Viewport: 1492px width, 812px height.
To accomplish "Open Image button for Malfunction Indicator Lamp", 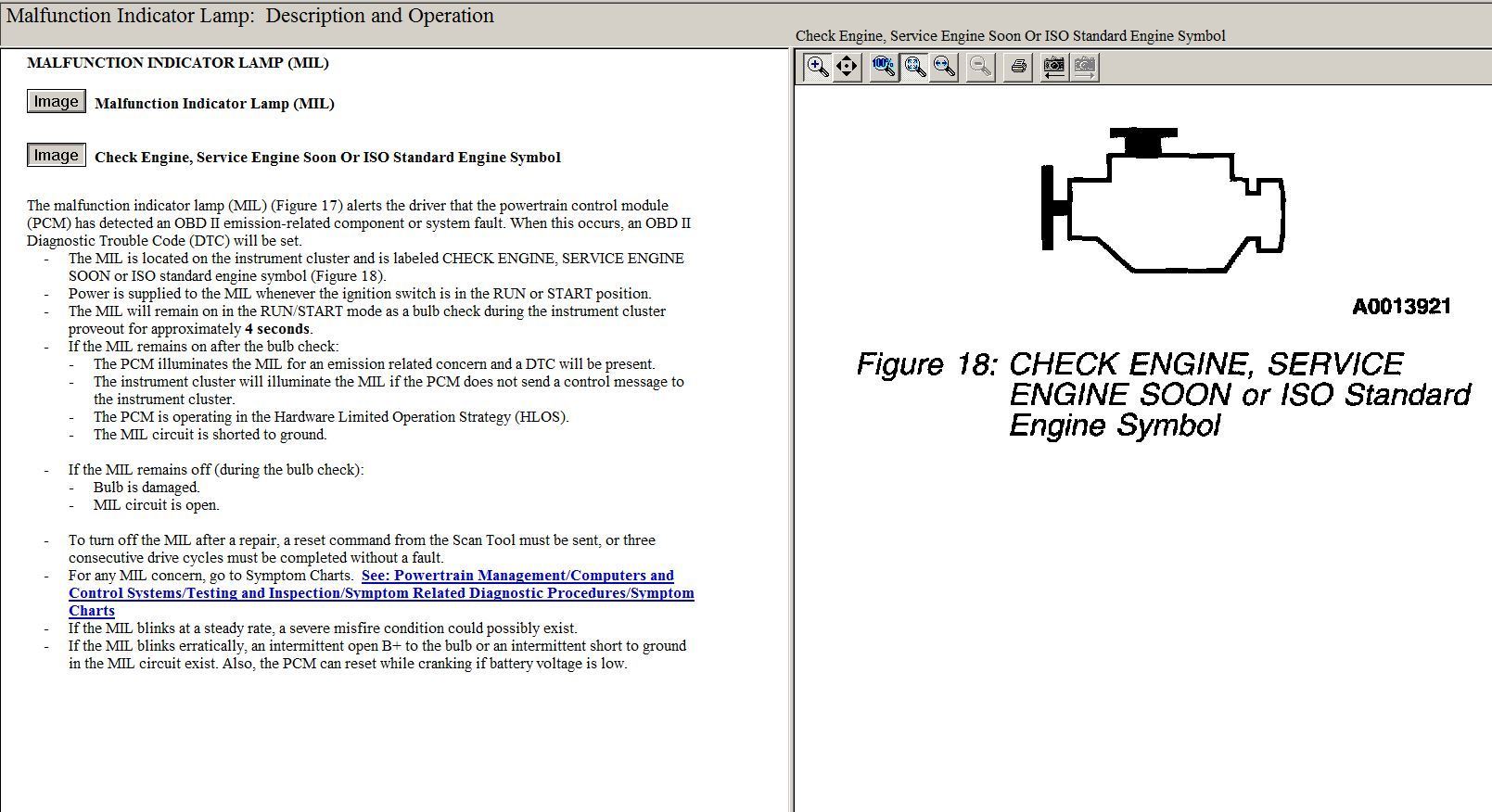I will click(x=56, y=102).
